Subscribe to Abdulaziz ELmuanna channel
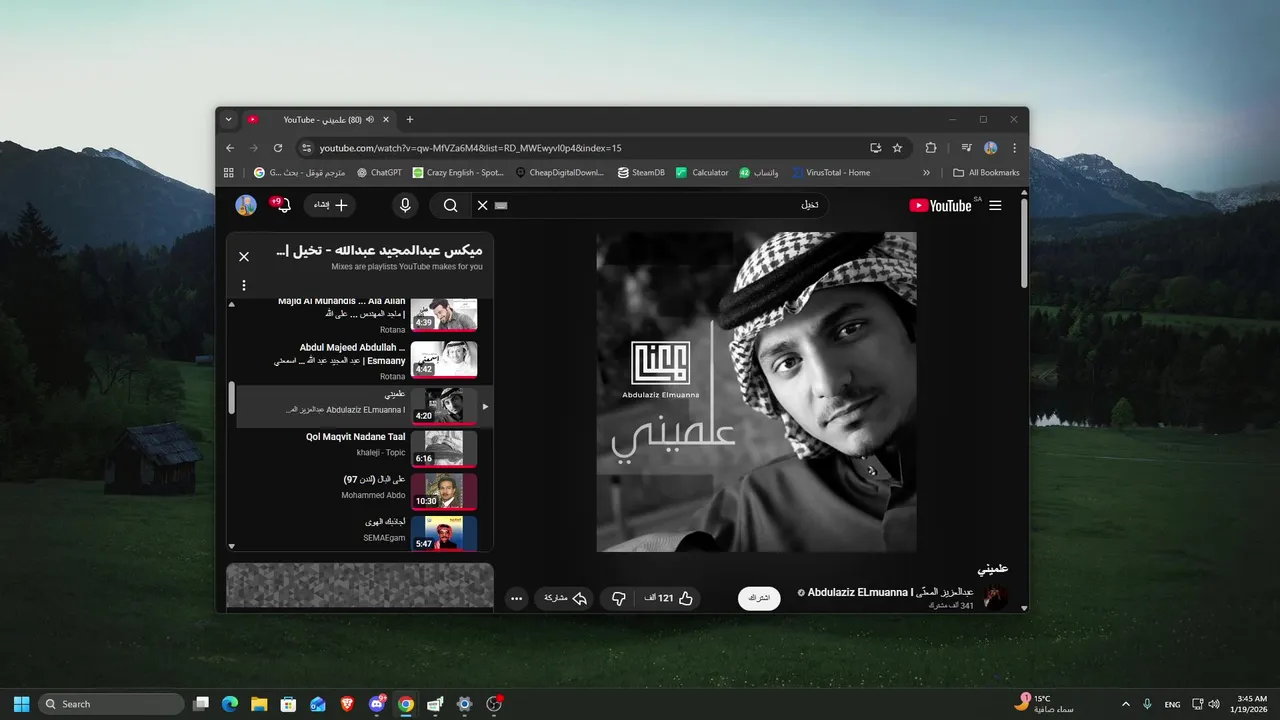The image size is (1280, 720). (760, 598)
